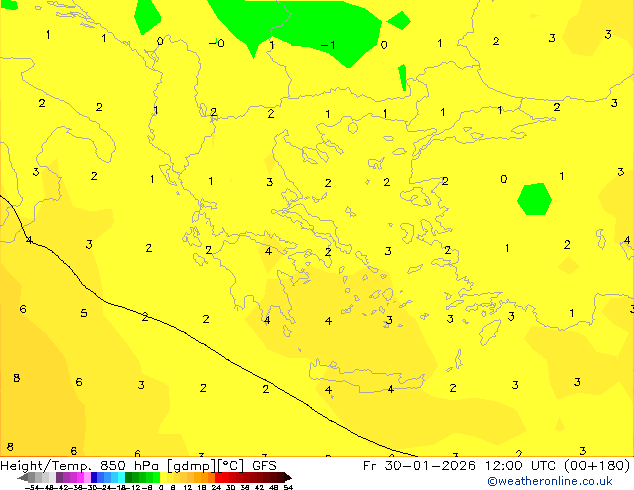634x490 pixels.
Task: Click the cyan swatch in the color scale
Action: 121,478
